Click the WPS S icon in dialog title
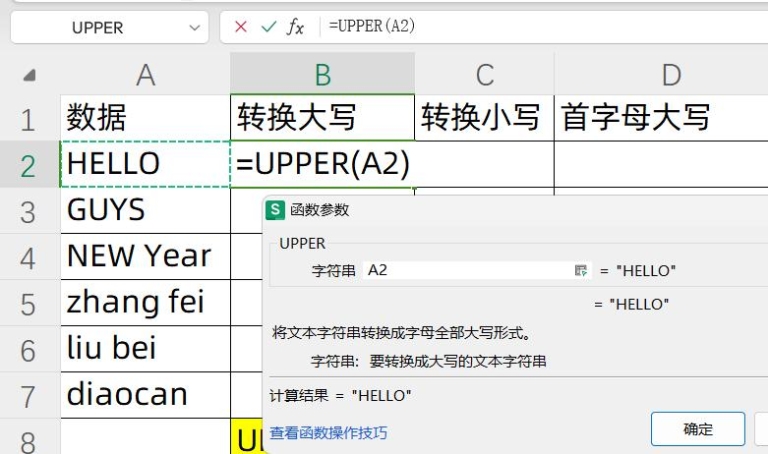Image resolution: width=768 pixels, height=454 pixels. tap(275, 210)
